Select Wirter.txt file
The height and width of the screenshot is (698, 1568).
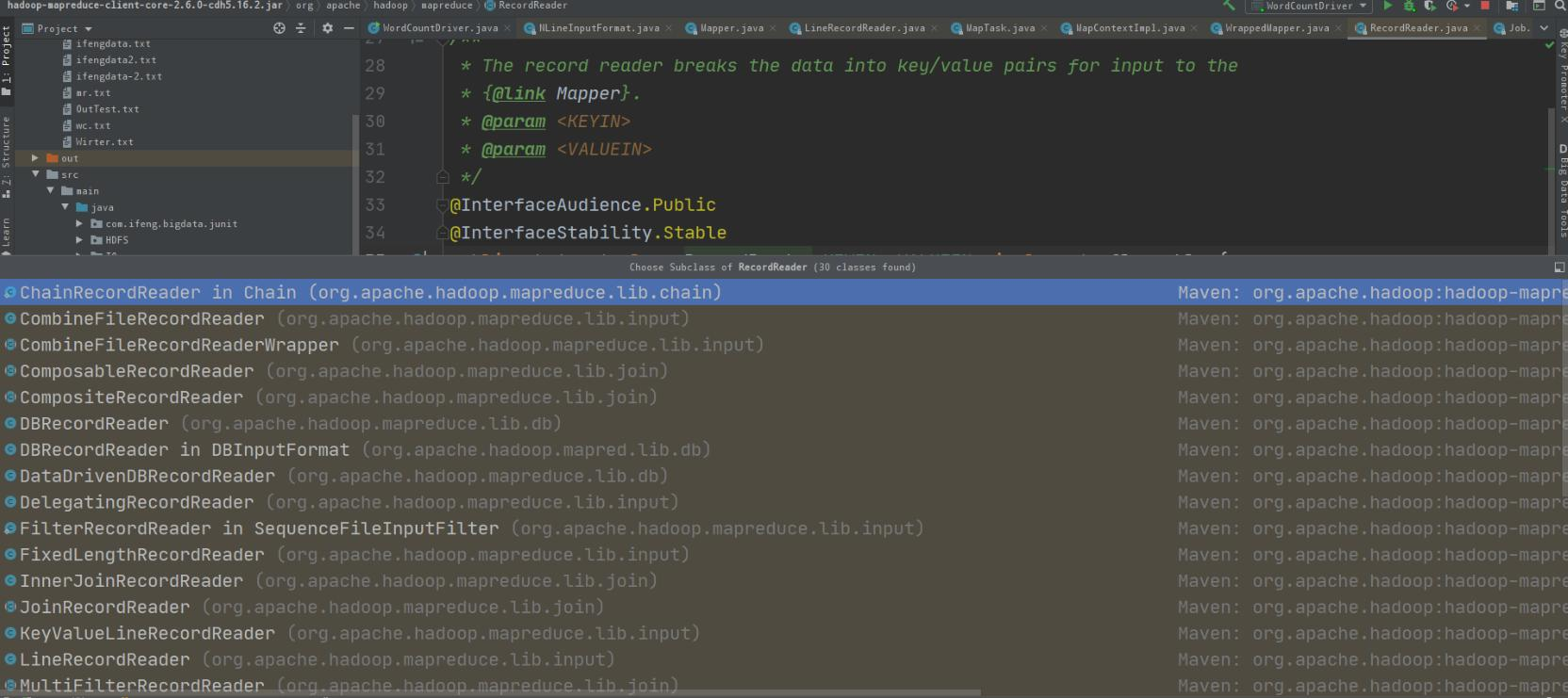105,142
